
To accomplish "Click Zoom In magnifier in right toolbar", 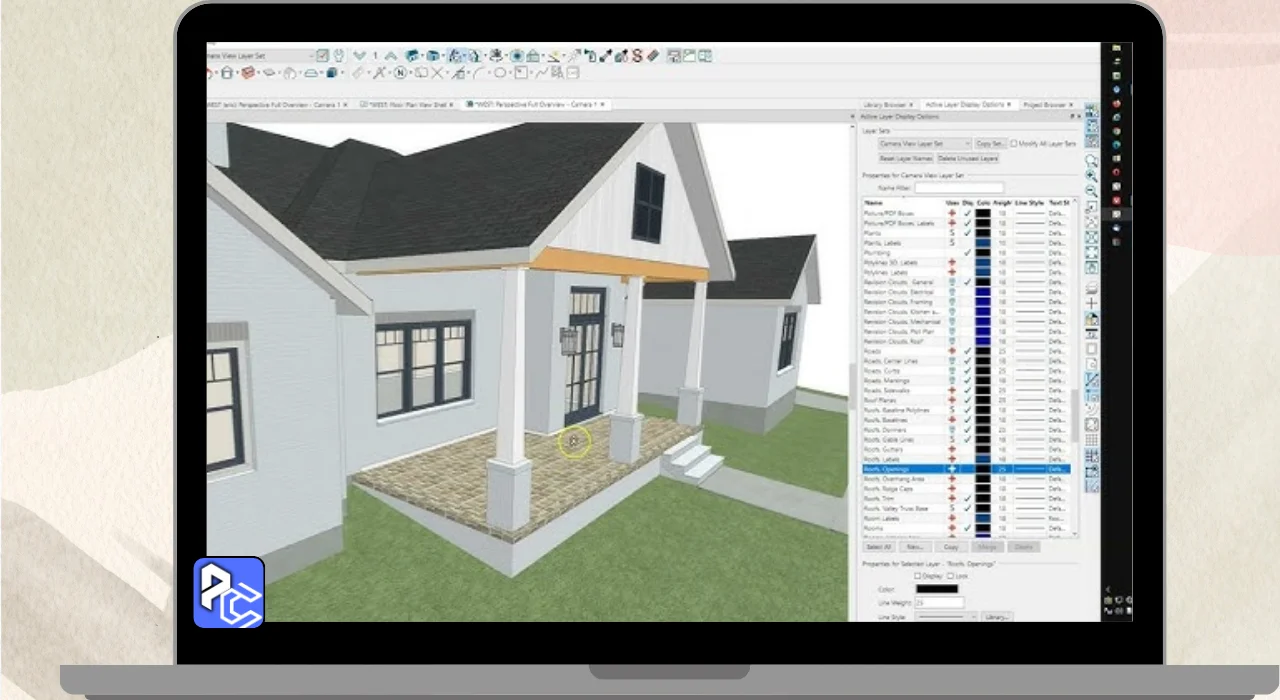I will tap(1092, 176).
